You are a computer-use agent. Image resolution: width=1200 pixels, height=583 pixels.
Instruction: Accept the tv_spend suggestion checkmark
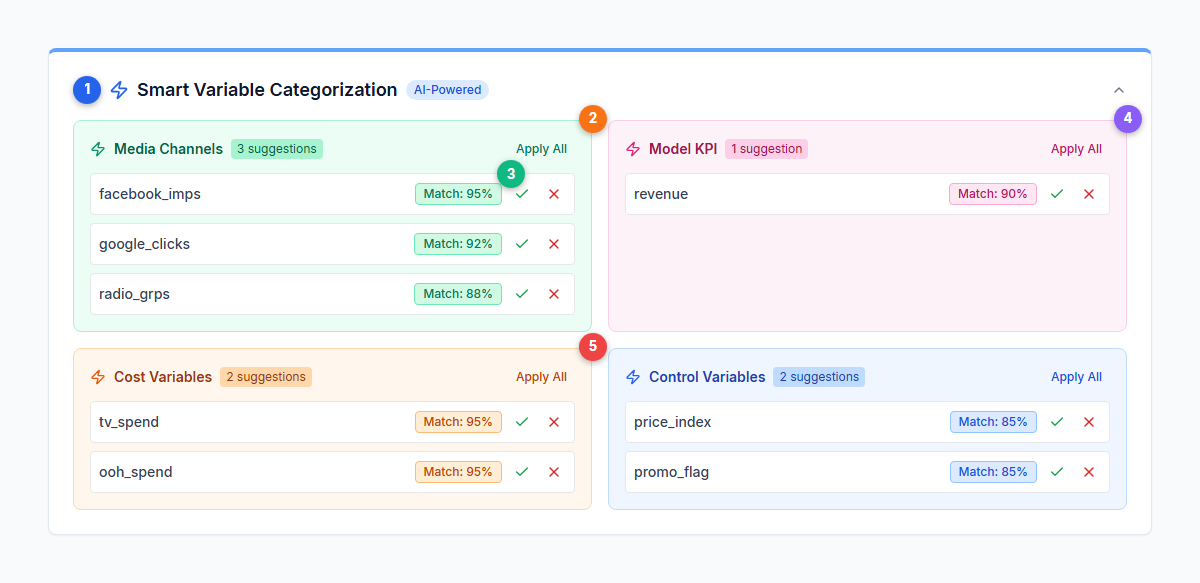click(522, 422)
